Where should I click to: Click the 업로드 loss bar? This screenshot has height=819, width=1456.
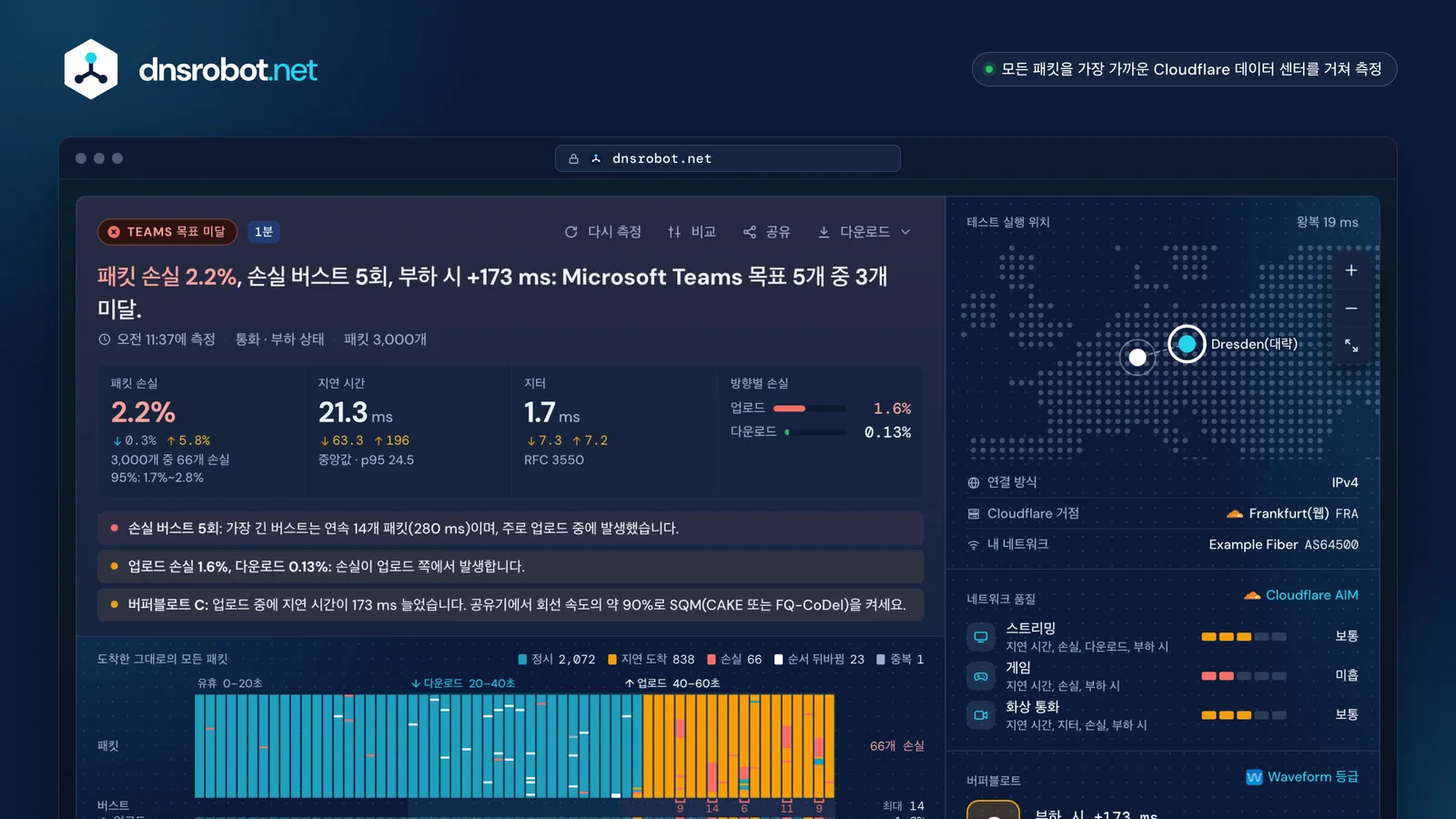[810, 409]
